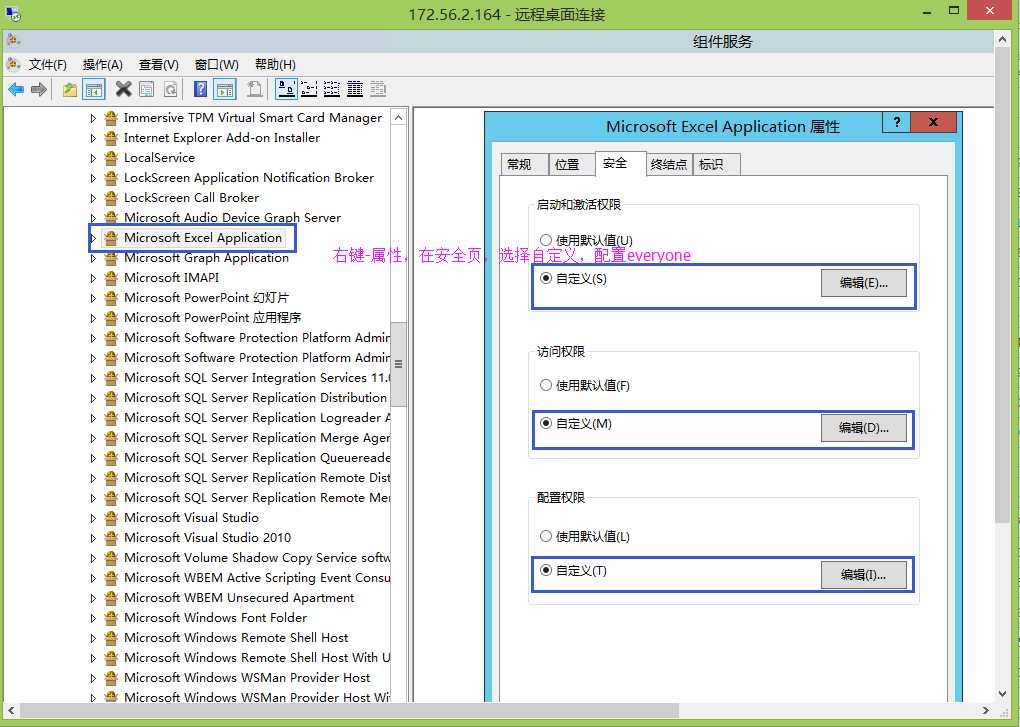Select 自定义(T) radio button
Image resolution: width=1020 pixels, height=727 pixels.
click(x=546, y=570)
